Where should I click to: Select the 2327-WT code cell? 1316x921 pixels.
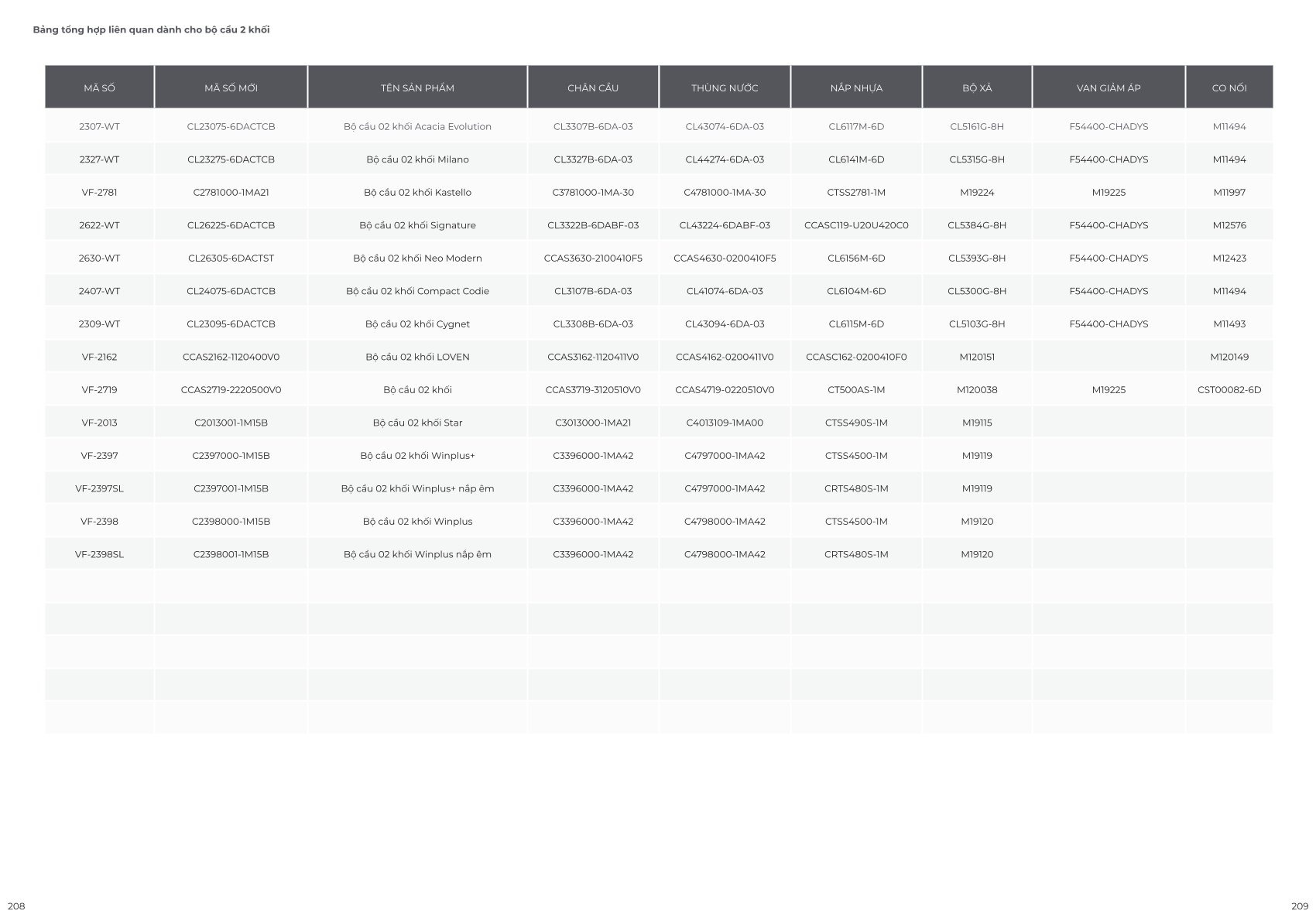point(99,159)
